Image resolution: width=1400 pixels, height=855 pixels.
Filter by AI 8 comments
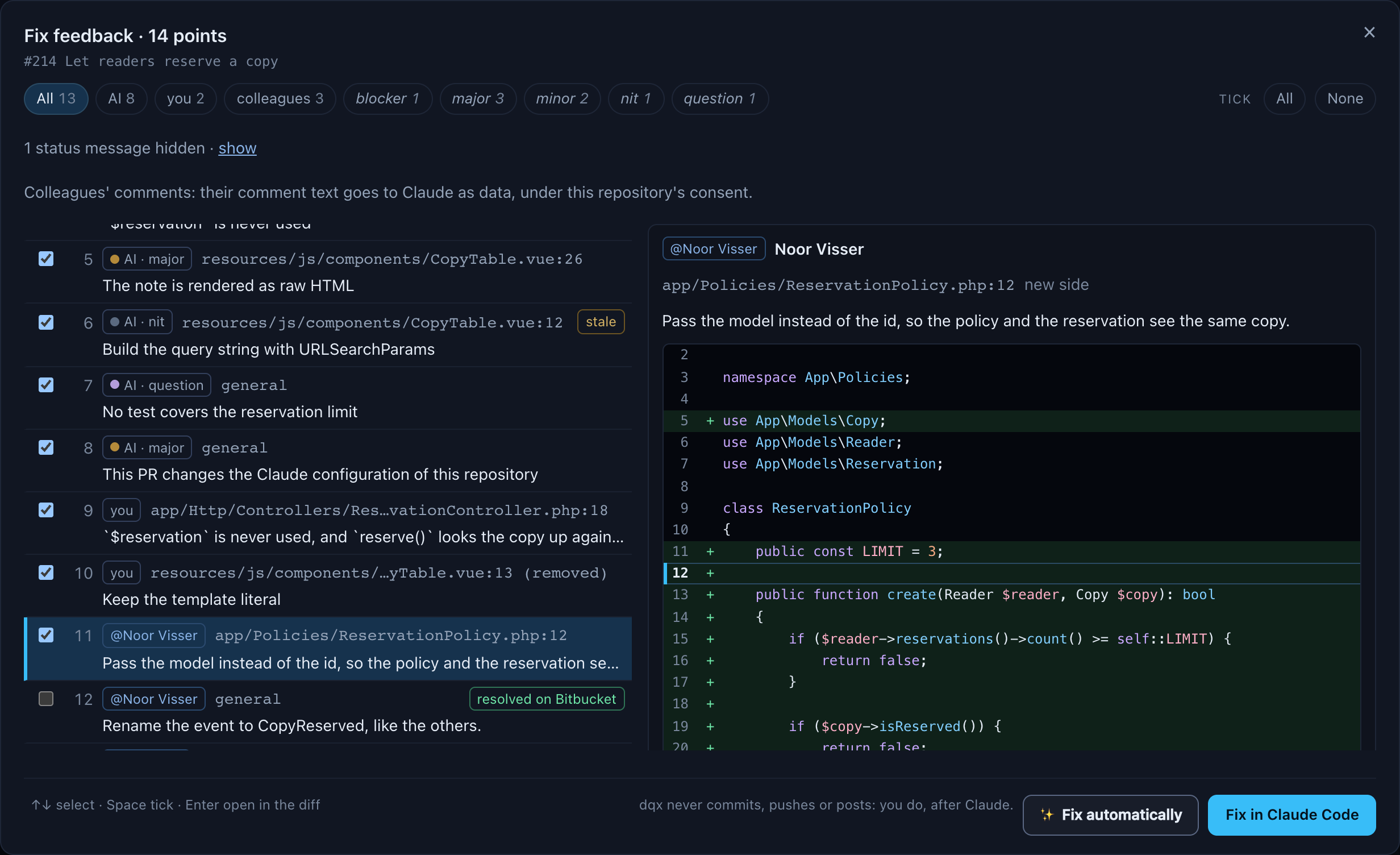point(121,99)
